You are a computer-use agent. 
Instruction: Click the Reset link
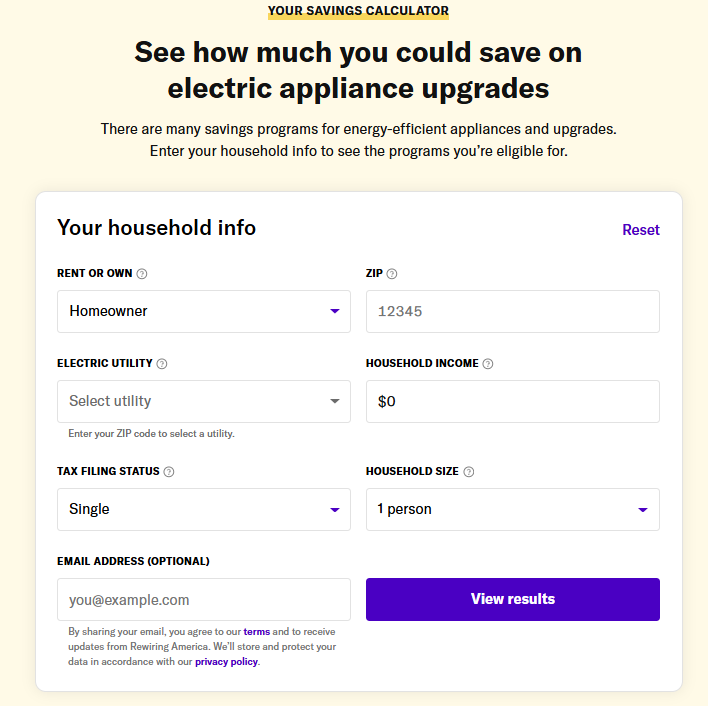tap(641, 230)
